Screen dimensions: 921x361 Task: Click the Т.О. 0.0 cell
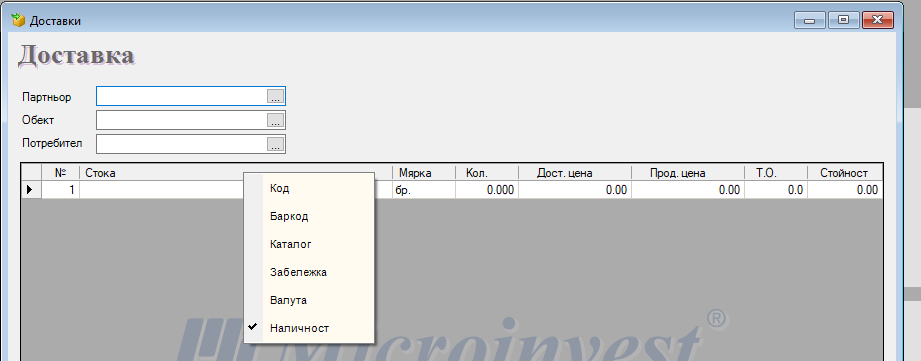[776, 190]
